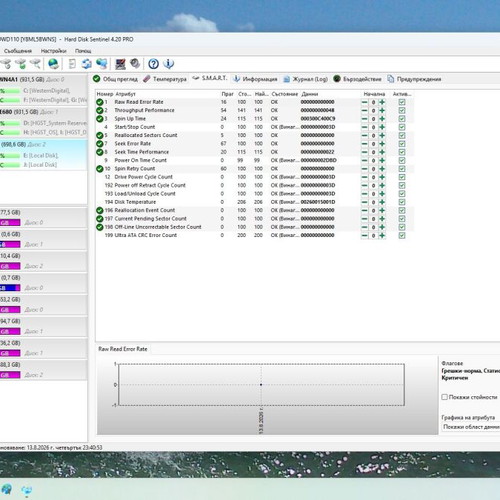Image resolution: width=500 pixels, height=500 pixels.
Task: Click green status icon of Spin Retry Count
Action: tap(99, 169)
